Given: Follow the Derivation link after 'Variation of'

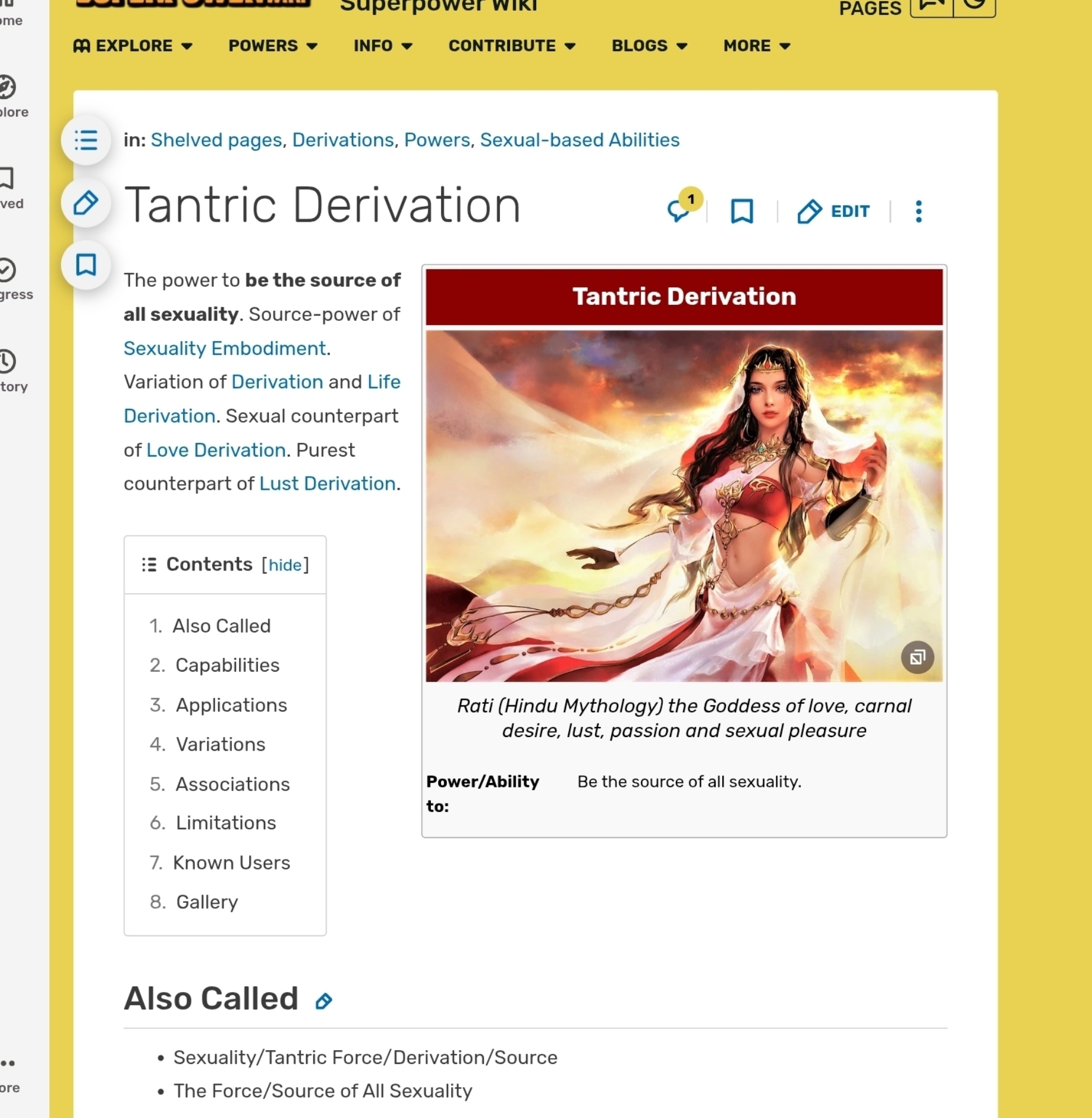Looking at the screenshot, I should click(277, 382).
